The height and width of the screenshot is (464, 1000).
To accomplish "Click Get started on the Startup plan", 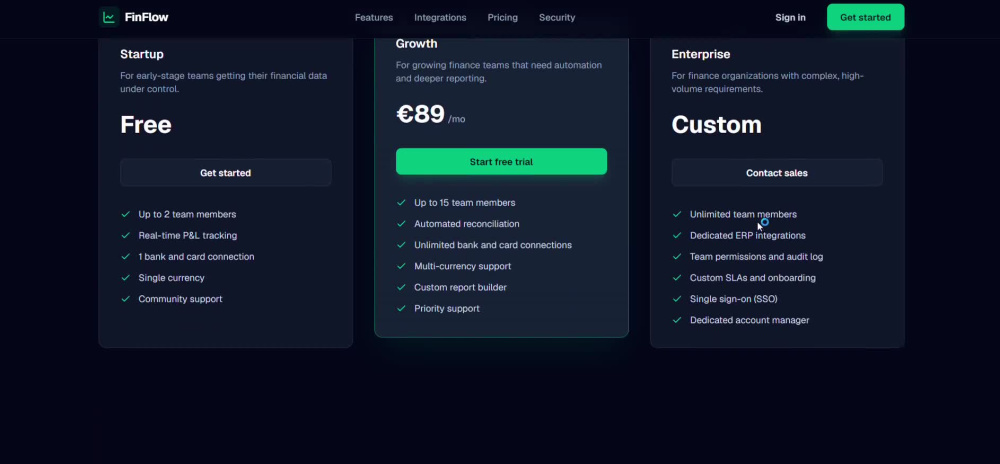I will (226, 173).
